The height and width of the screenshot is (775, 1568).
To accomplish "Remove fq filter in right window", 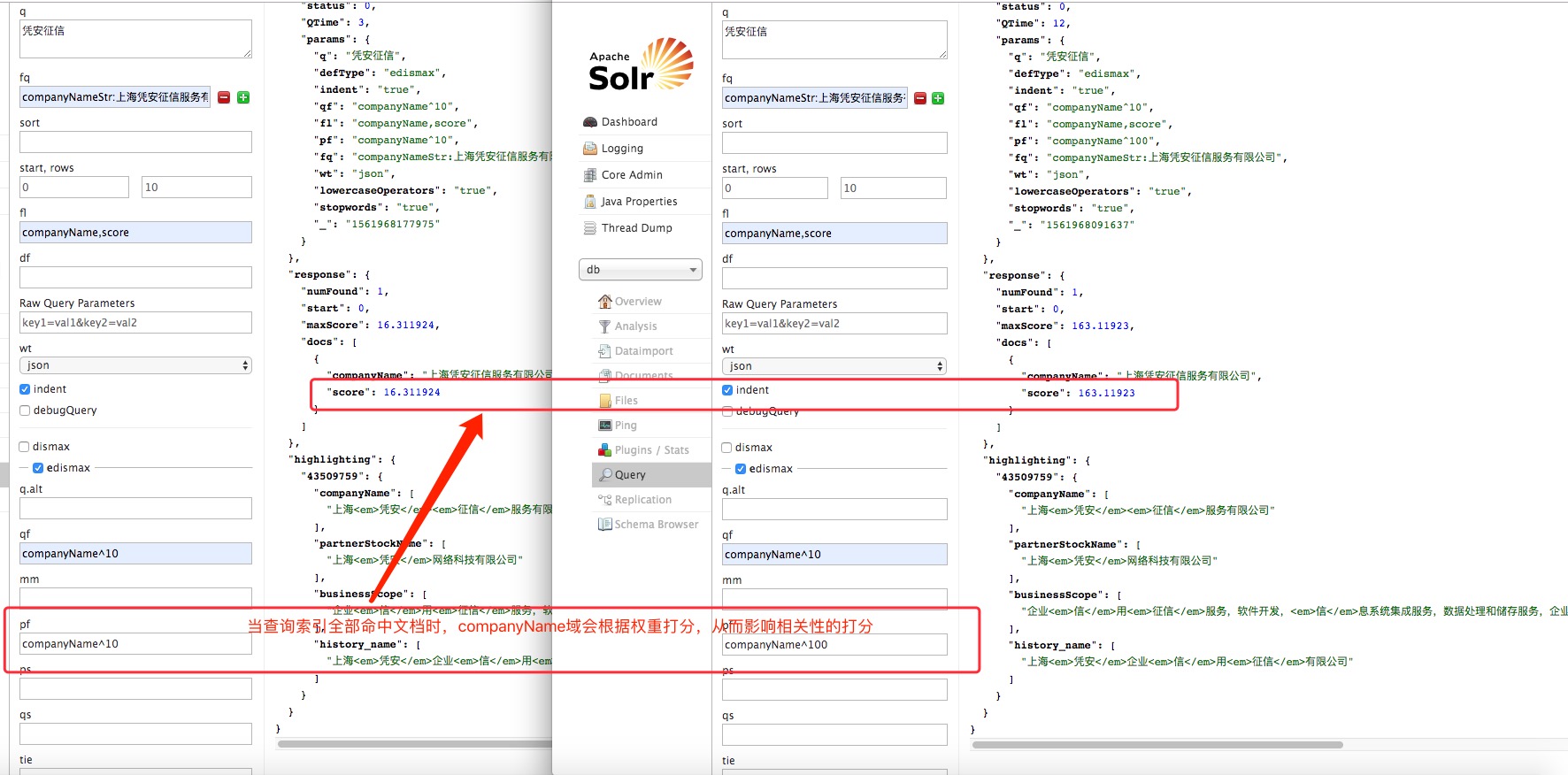I will (x=920, y=98).
